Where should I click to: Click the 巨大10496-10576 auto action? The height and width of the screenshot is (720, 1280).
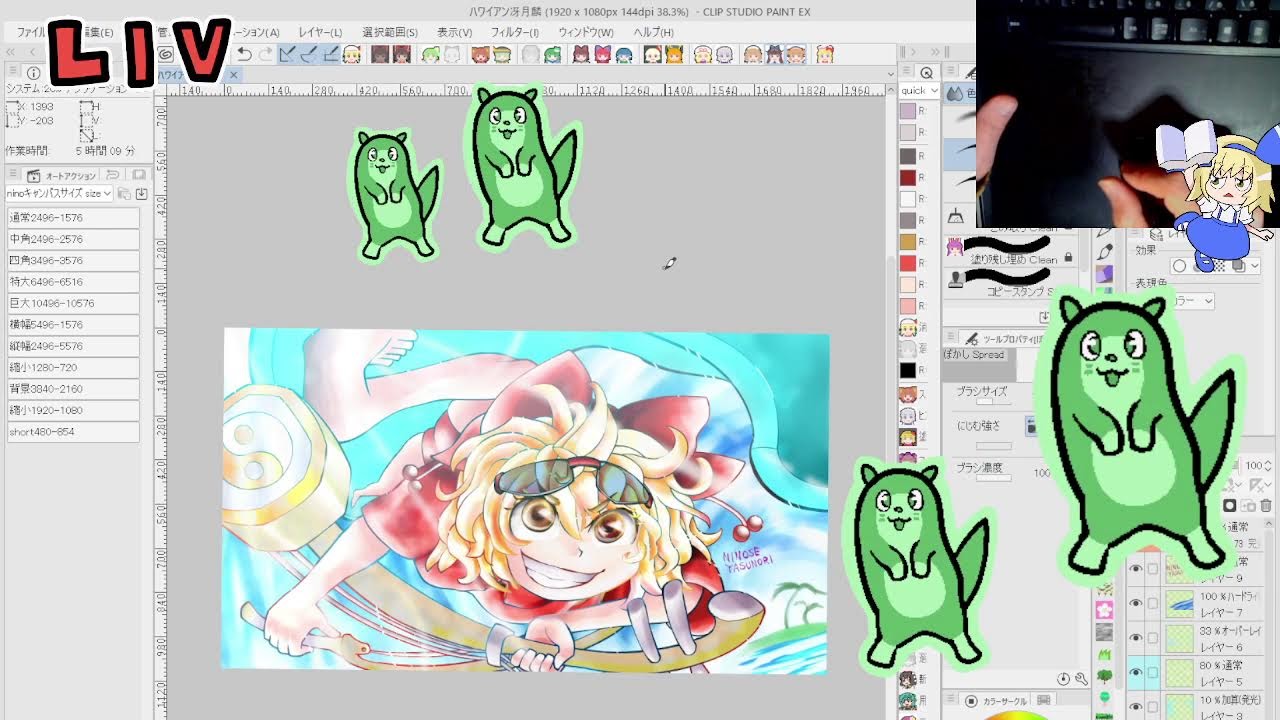coord(72,303)
